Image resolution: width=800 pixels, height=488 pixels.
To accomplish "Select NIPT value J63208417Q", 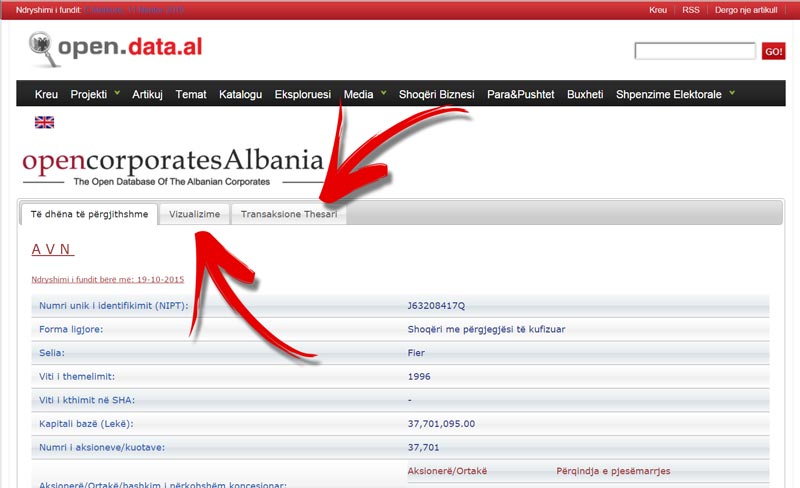I will [436, 306].
